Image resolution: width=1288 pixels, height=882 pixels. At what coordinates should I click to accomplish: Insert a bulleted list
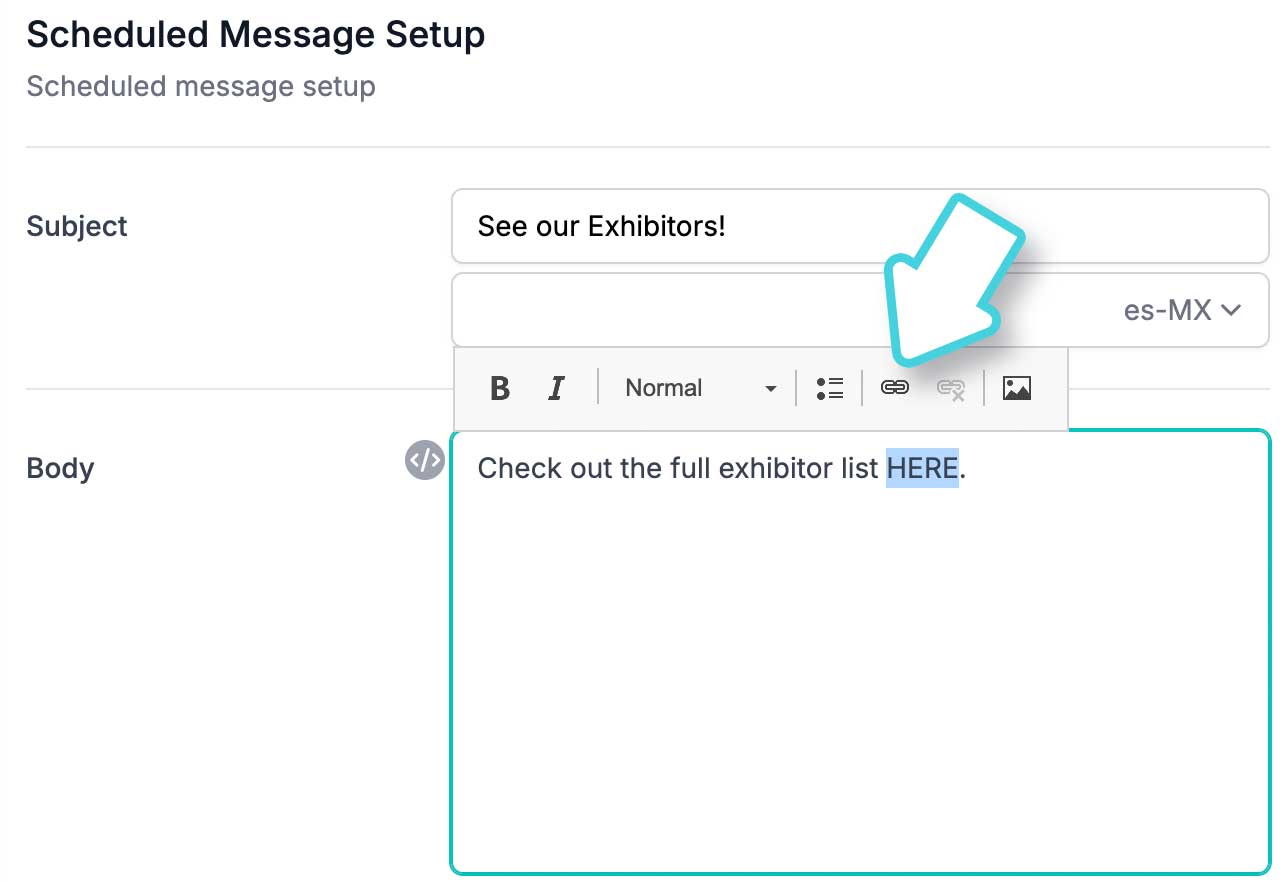click(x=830, y=388)
